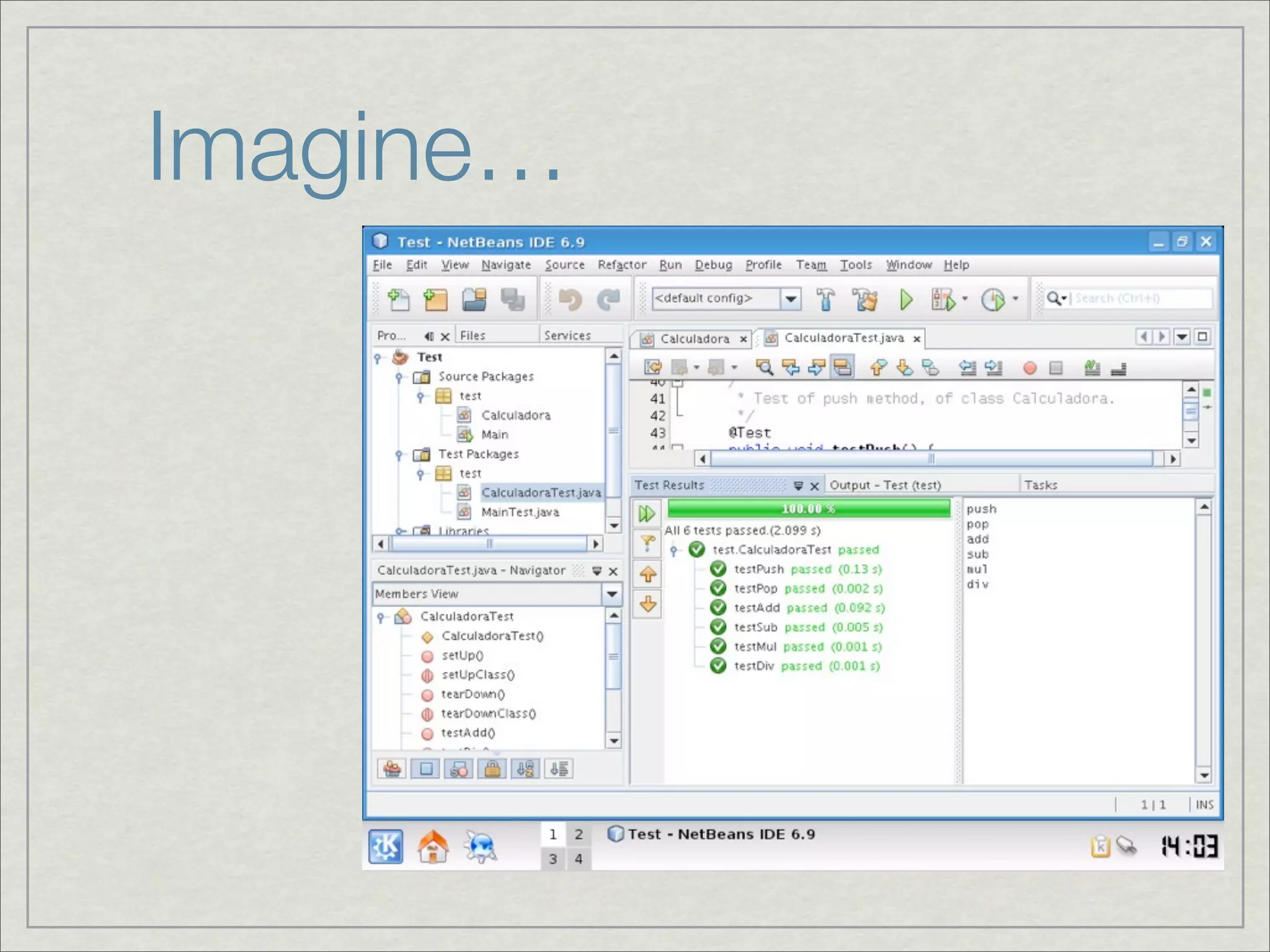Image resolution: width=1270 pixels, height=952 pixels.
Task: Click the Find Selection magnifier in editor toolbar
Action: (764, 368)
